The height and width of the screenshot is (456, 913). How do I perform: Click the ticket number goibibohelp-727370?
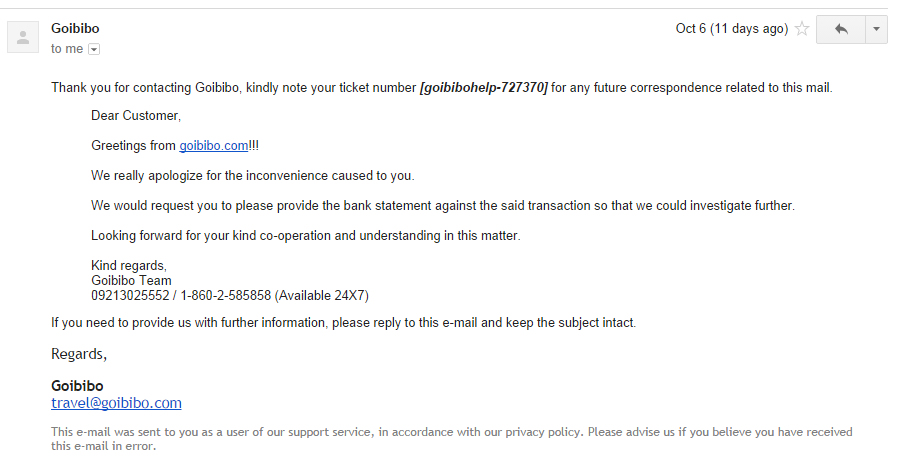(484, 88)
